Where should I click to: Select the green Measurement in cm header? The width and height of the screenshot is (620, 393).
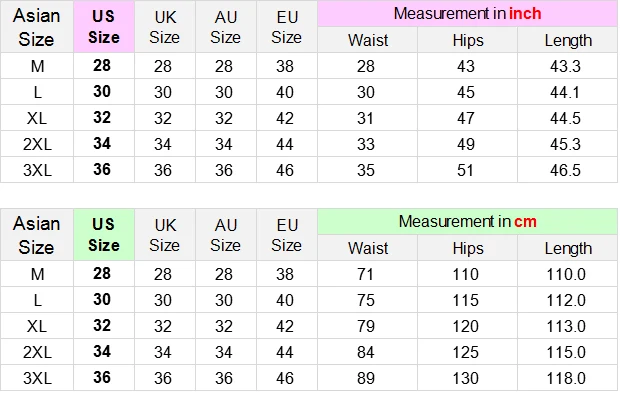(x=467, y=221)
